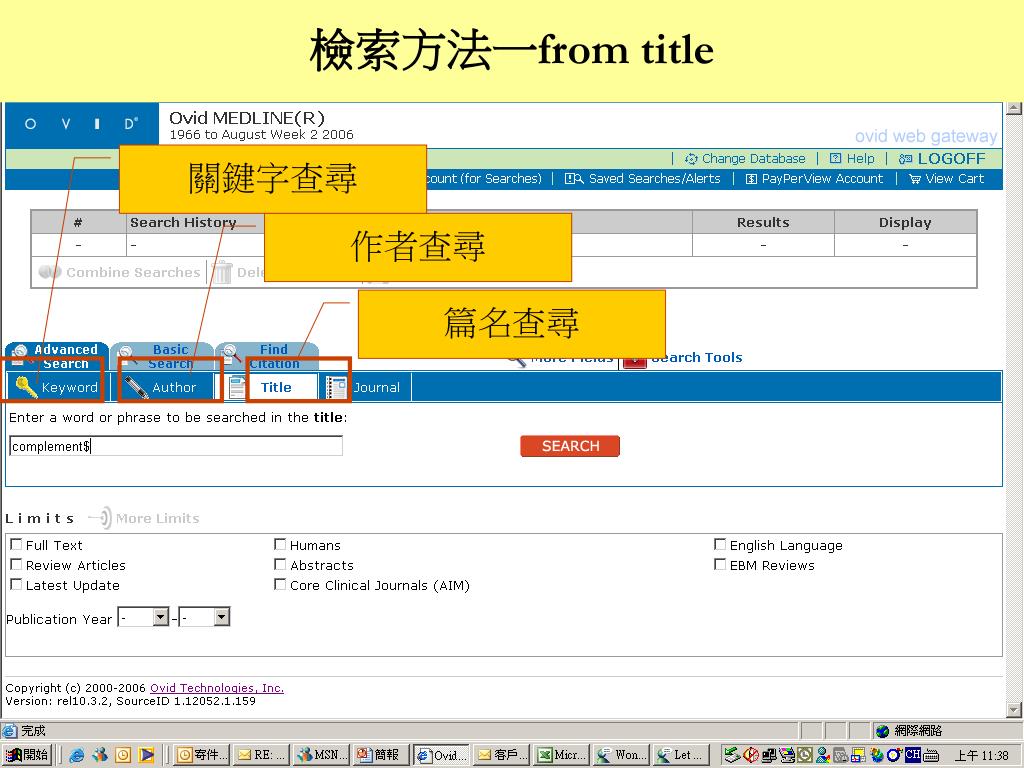The image size is (1024, 768).
Task: Click the Keyword key icon
Action: (x=26, y=387)
